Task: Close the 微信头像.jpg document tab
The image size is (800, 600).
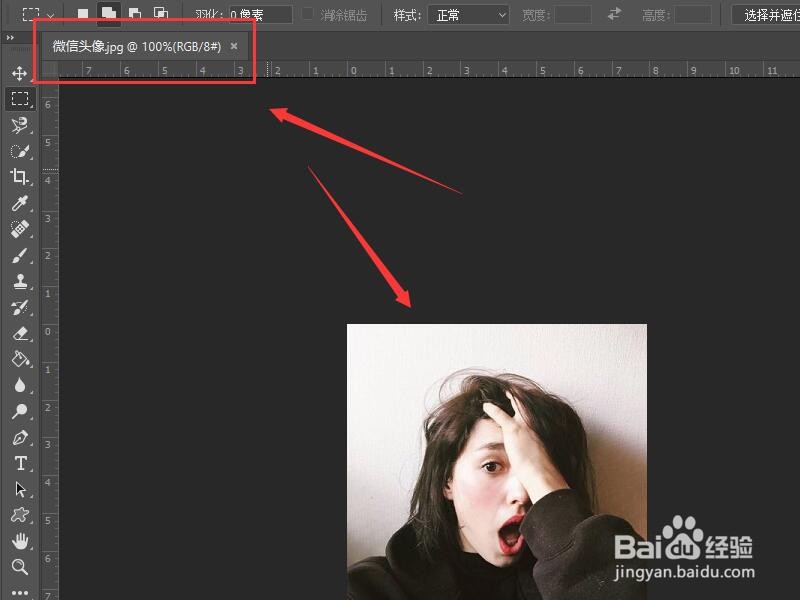Action: click(x=234, y=46)
